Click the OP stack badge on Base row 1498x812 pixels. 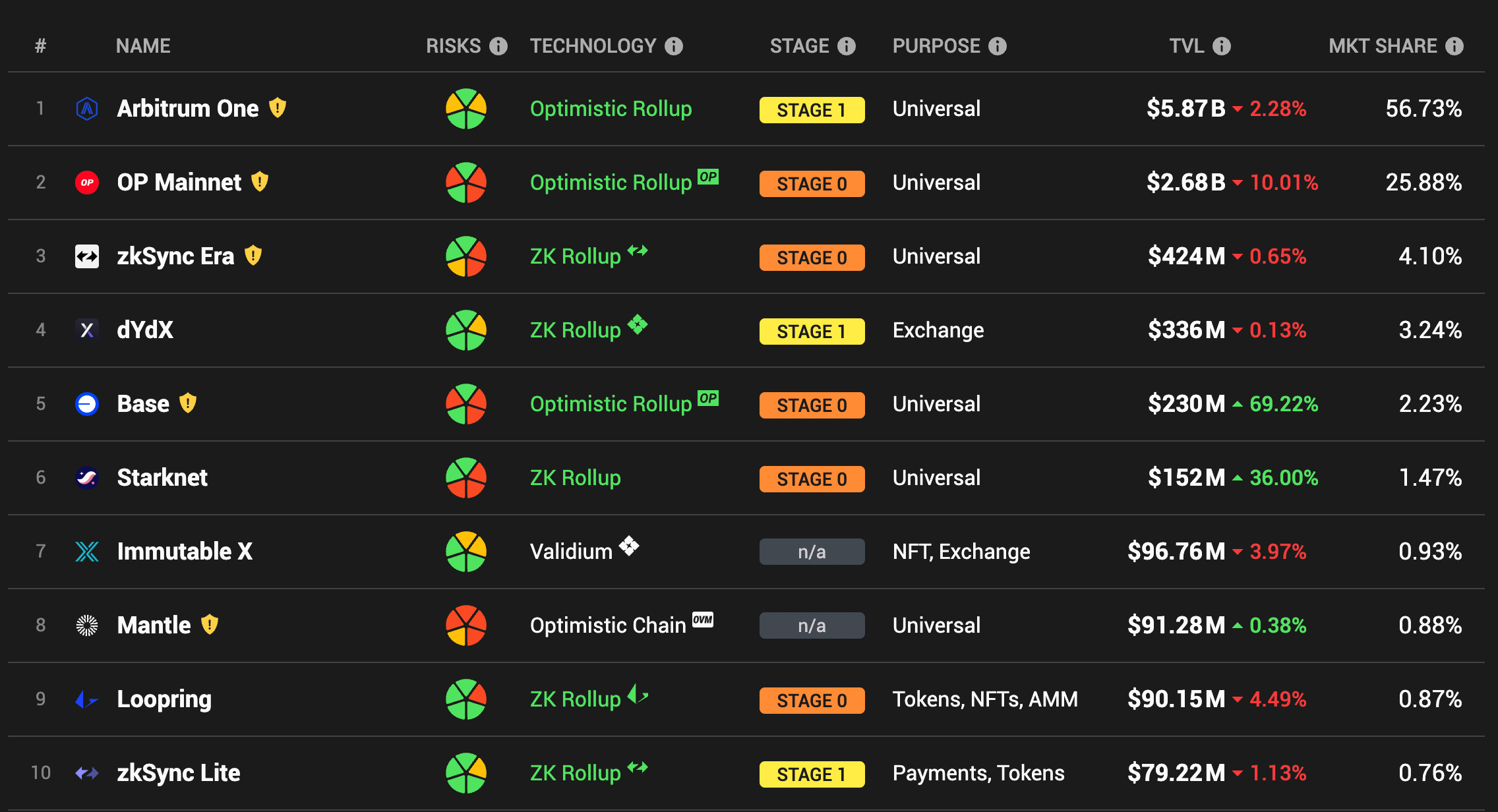[x=708, y=398]
